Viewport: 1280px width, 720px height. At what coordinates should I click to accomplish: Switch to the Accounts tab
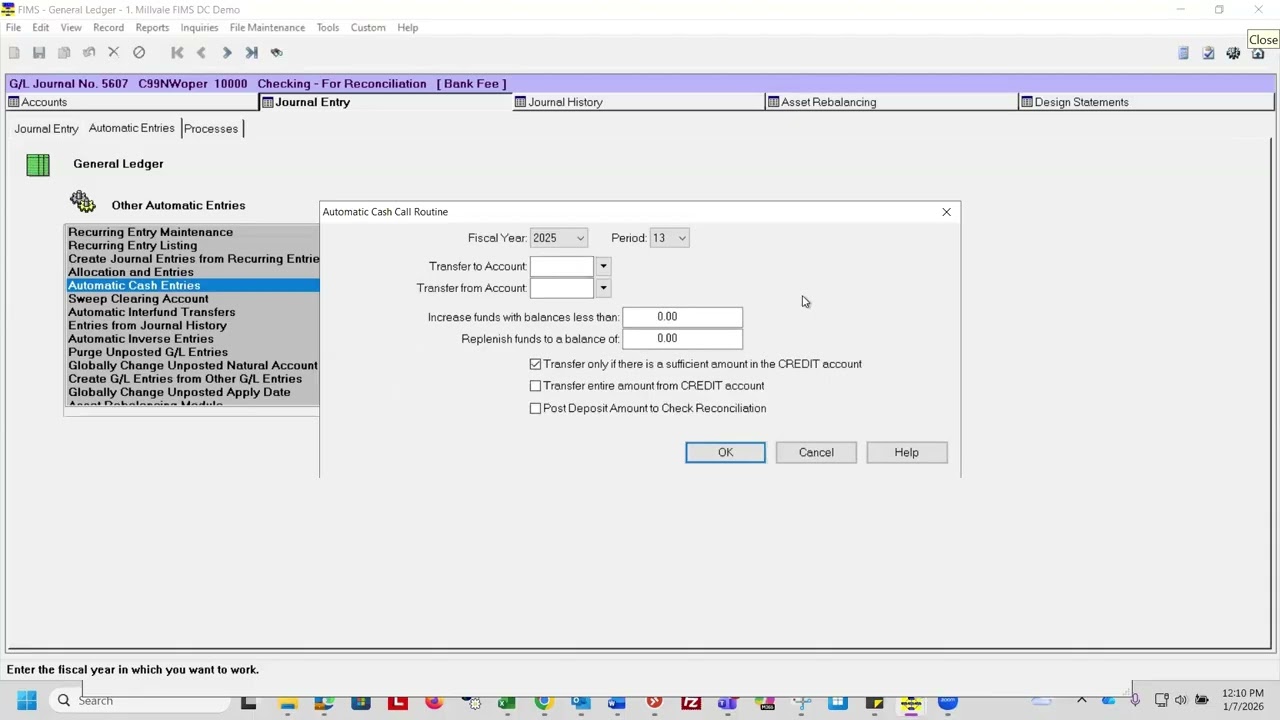132,102
